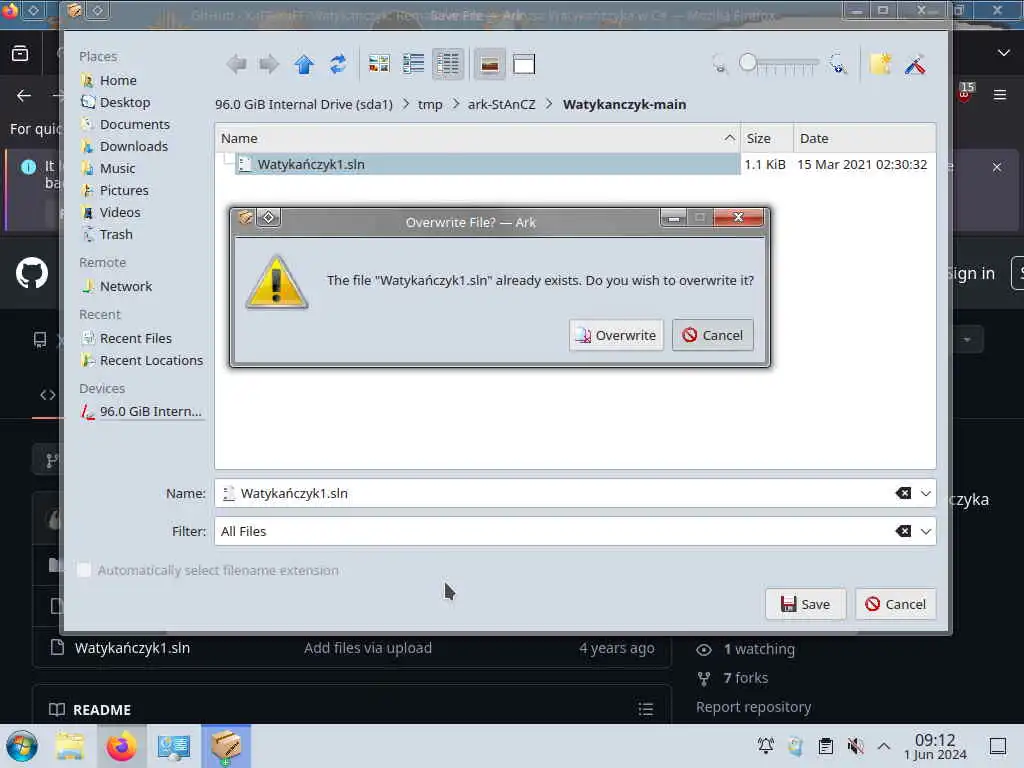Clear the Name field text
Image resolution: width=1024 pixels, height=768 pixels.
[903, 494]
